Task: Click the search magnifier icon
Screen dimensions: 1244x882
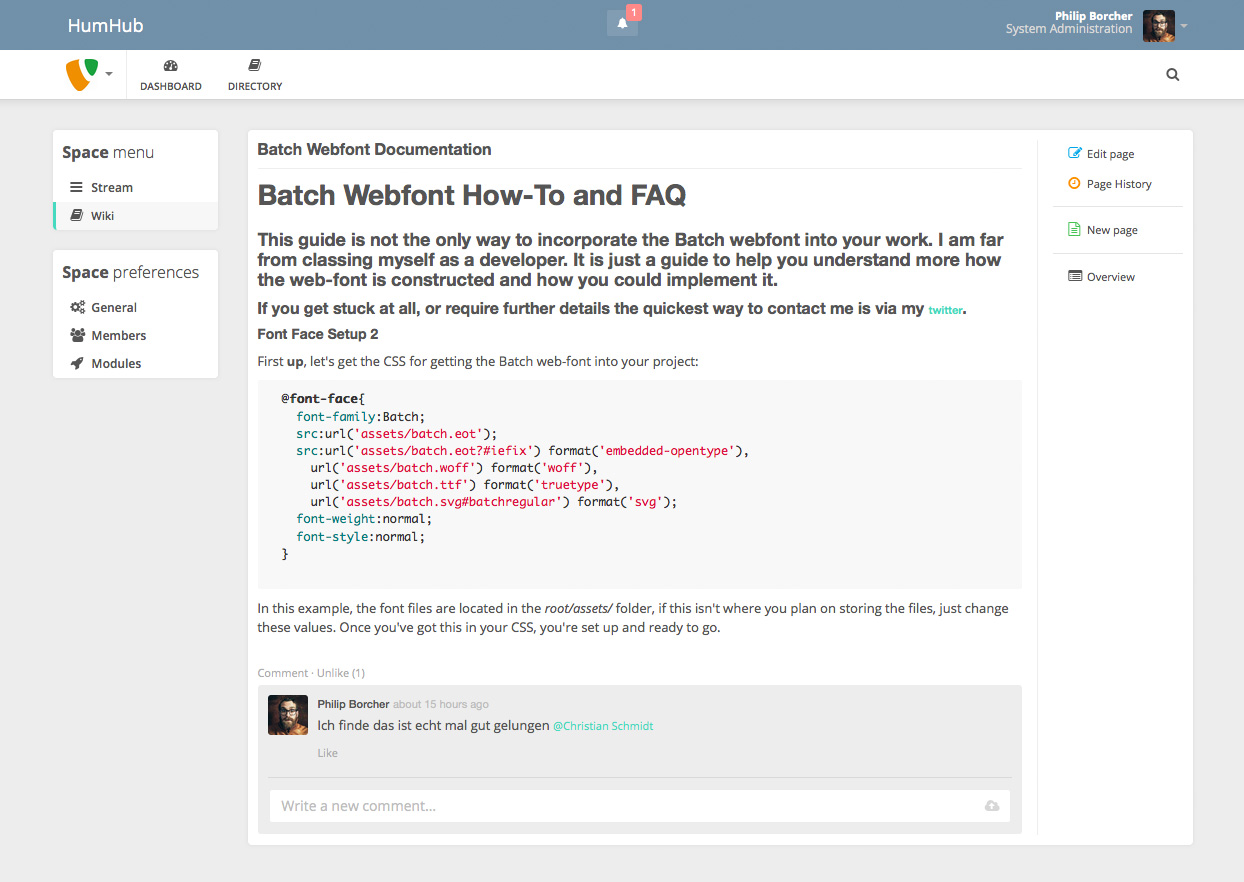Action: (x=1173, y=74)
